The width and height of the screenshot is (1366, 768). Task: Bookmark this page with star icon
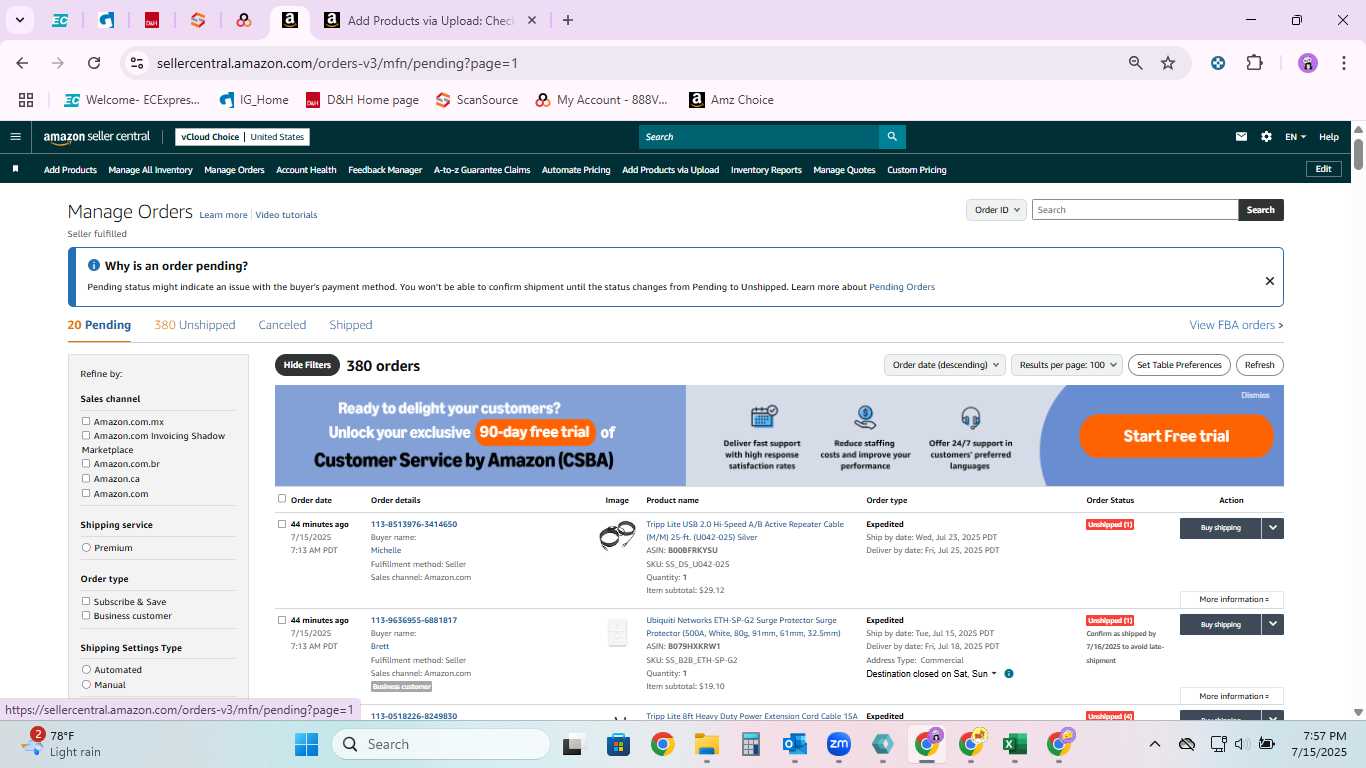1168,63
